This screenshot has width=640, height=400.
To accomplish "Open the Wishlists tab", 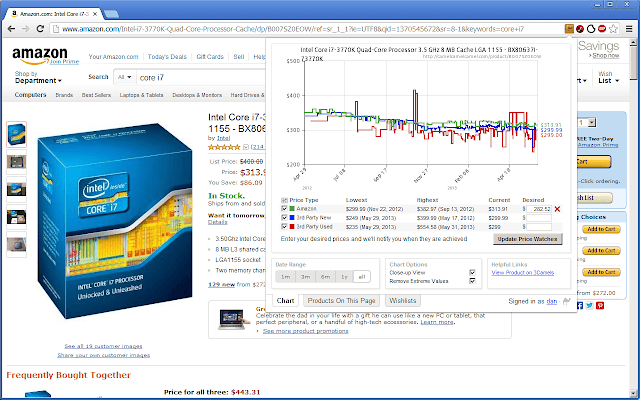I will (x=403, y=300).
